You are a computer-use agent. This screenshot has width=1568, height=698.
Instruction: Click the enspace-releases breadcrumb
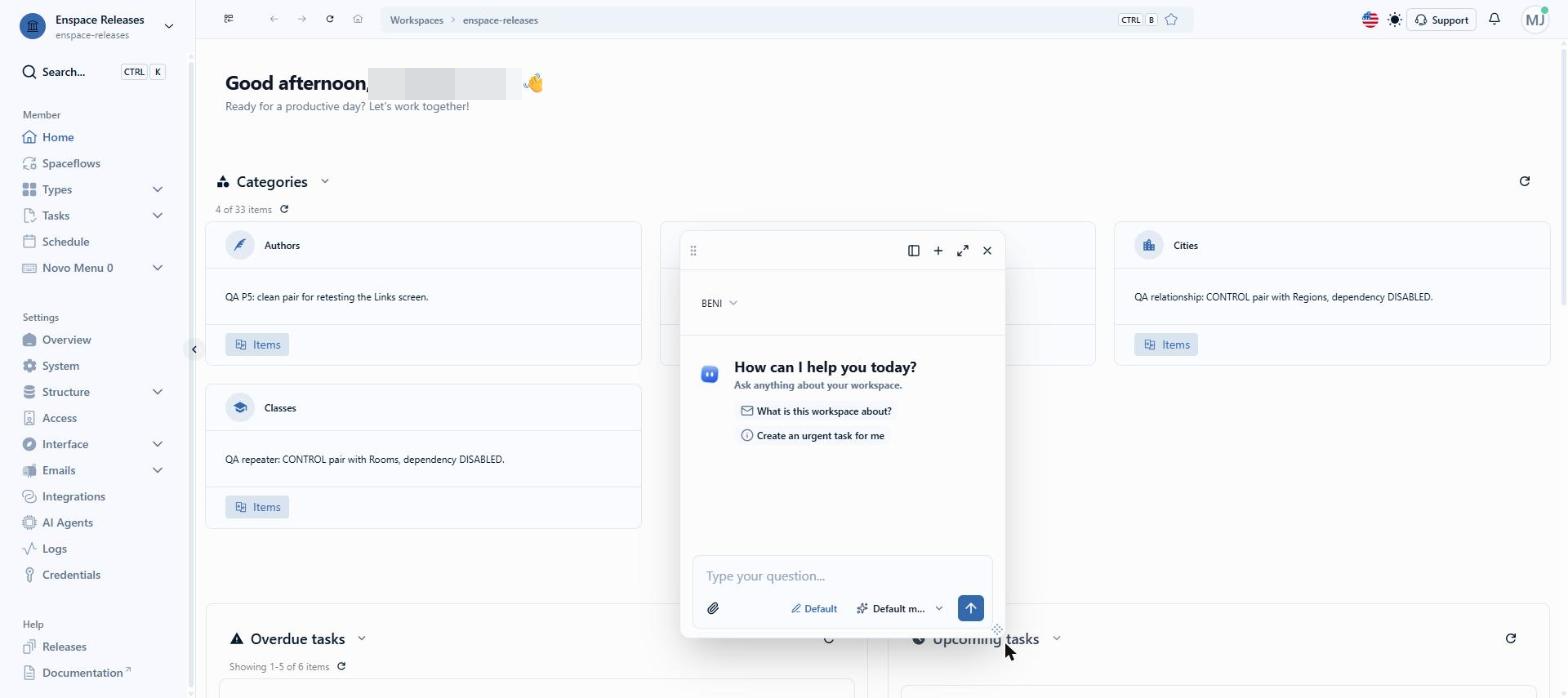(x=500, y=20)
